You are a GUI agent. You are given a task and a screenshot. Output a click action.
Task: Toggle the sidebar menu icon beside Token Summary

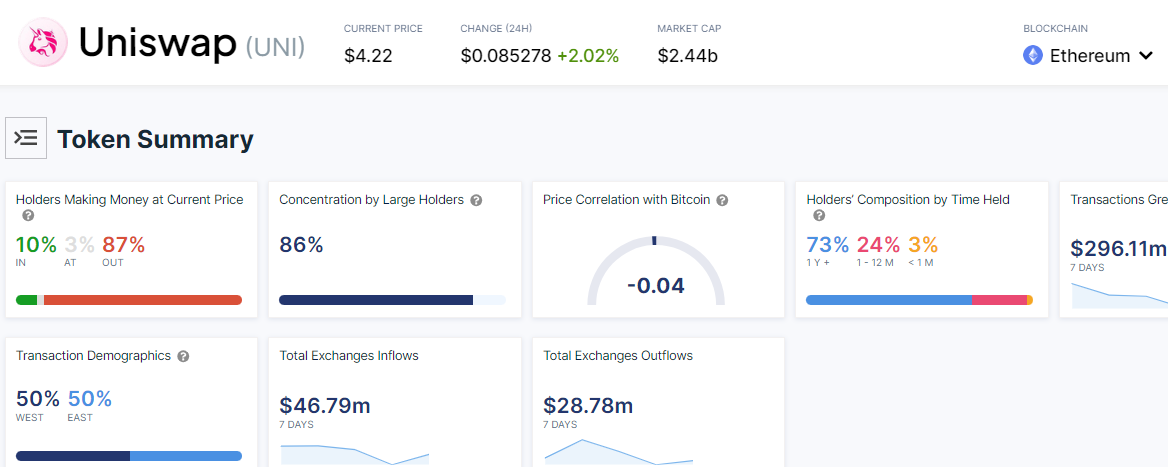coord(26,138)
